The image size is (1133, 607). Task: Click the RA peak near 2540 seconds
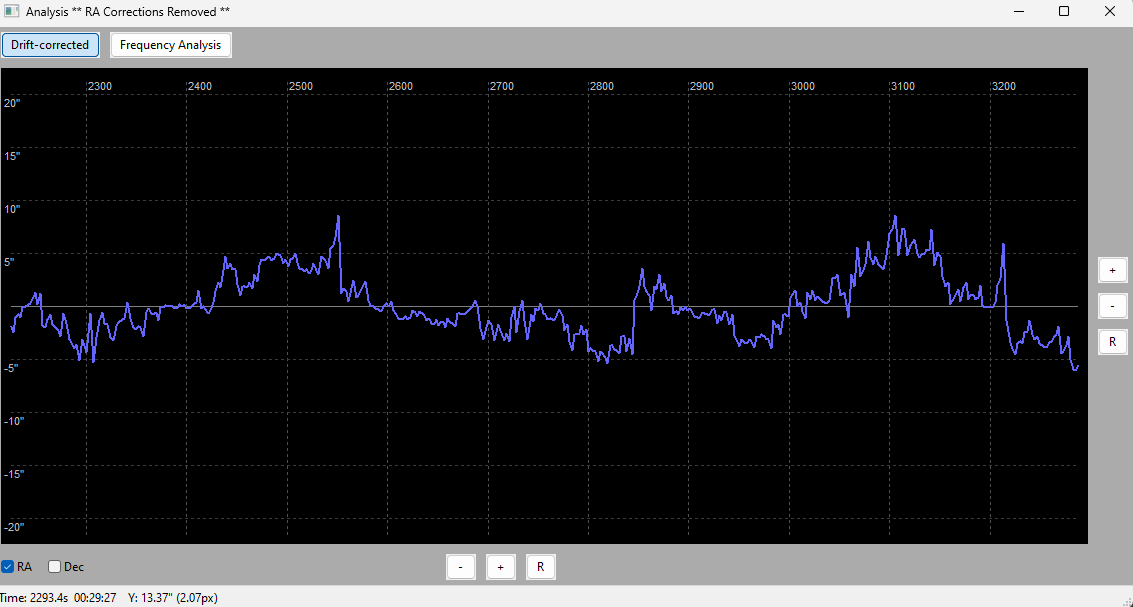338,216
